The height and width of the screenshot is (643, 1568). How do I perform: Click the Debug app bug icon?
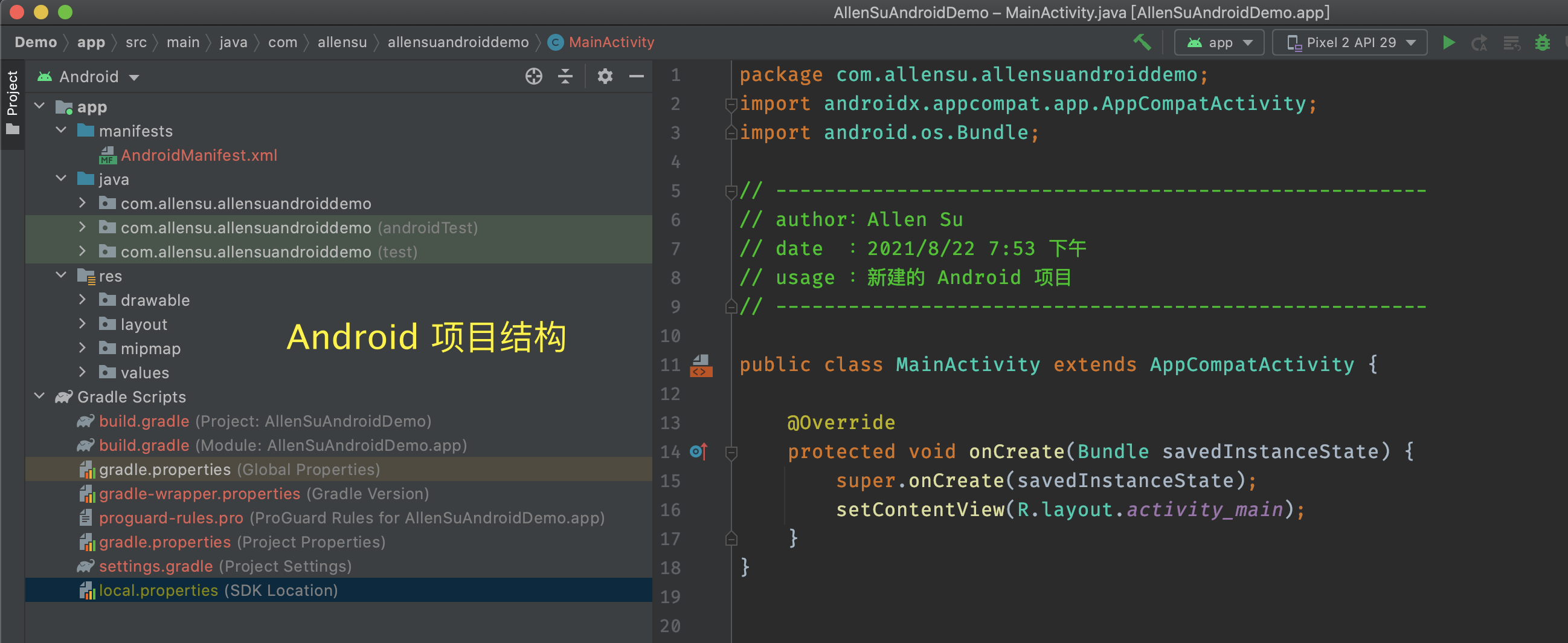coord(1542,43)
